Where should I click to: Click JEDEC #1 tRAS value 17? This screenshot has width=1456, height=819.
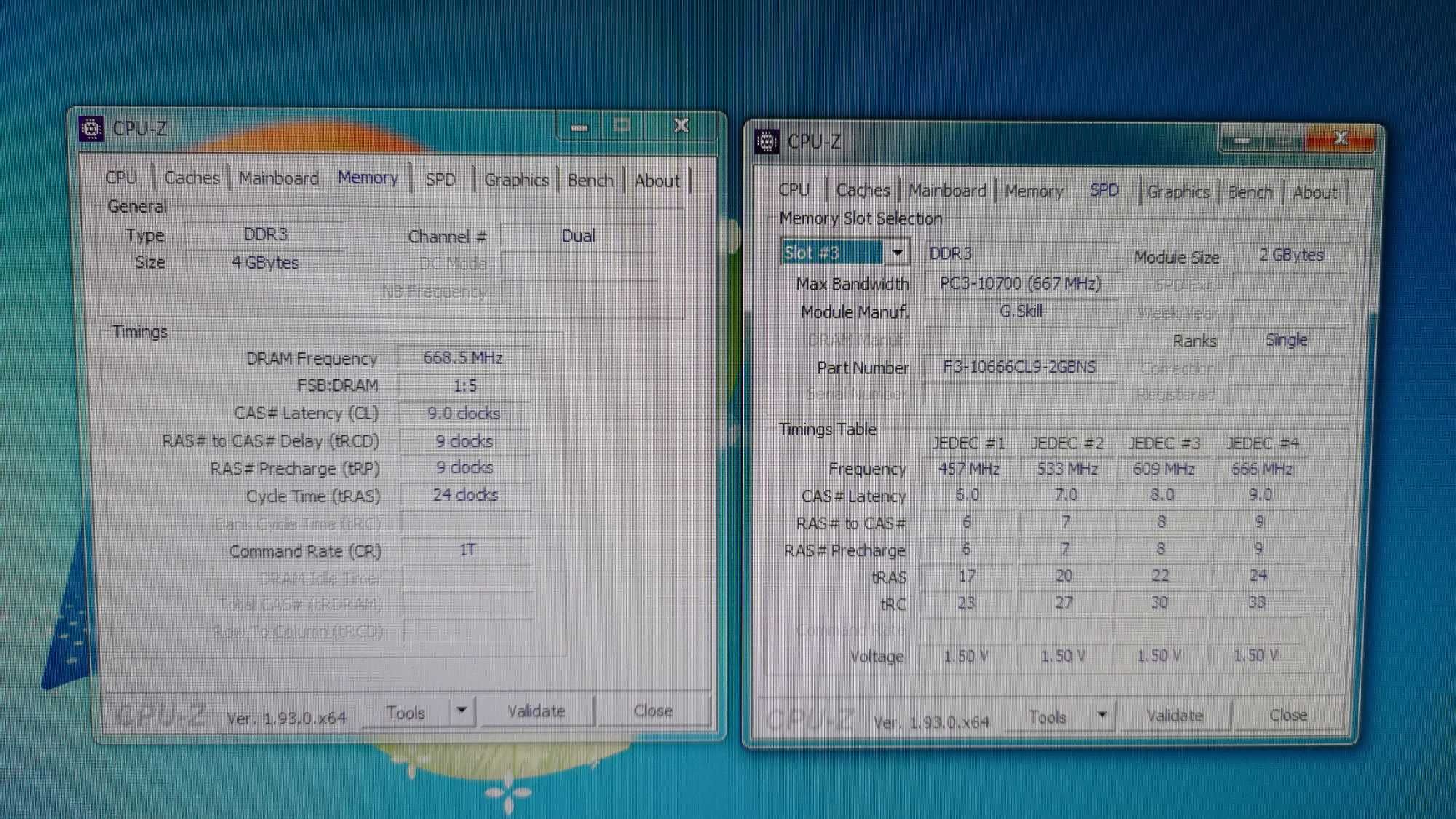pos(967,577)
